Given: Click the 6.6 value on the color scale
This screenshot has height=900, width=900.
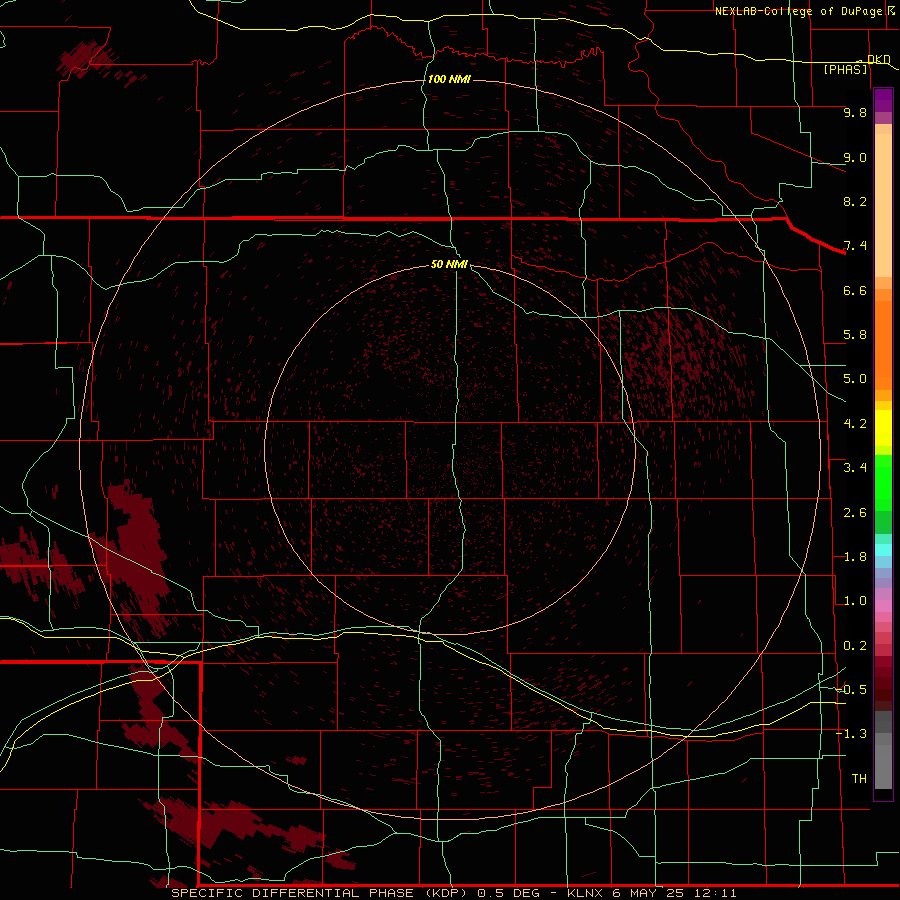Looking at the screenshot, I should [855, 290].
